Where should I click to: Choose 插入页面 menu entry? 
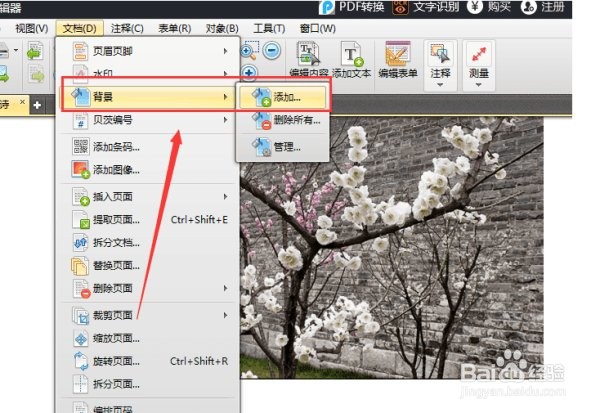pyautogui.click(x=148, y=196)
